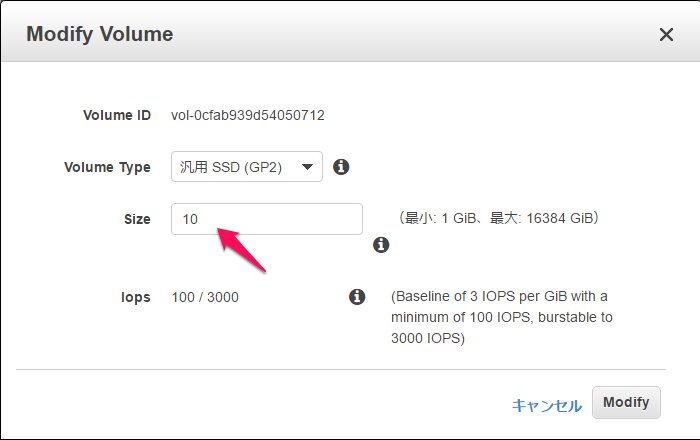
Task: Close the Modify Volume dialog
Action: click(x=666, y=35)
